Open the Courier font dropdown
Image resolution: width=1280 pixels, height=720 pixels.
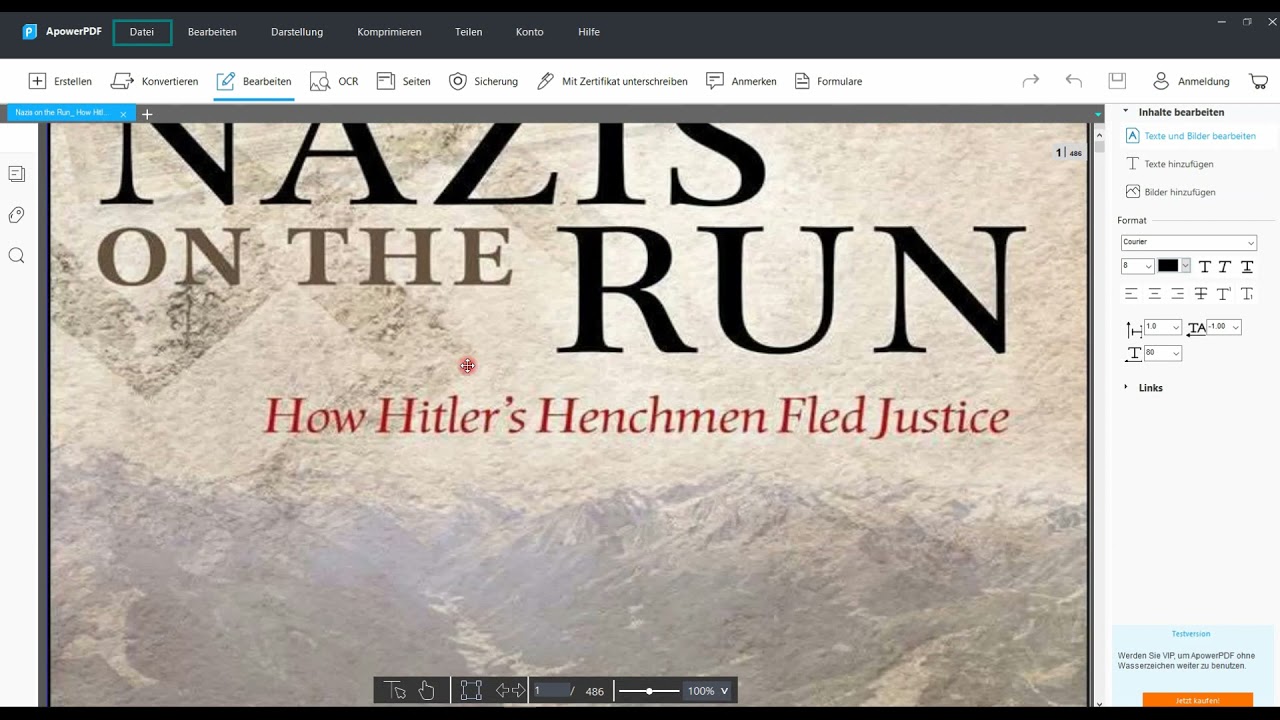click(x=1189, y=242)
